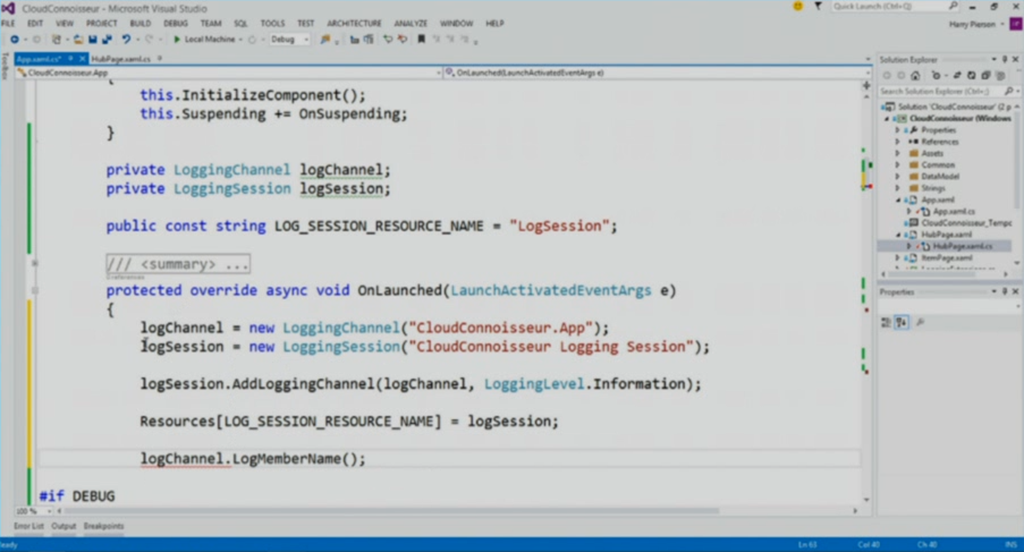Image resolution: width=1024 pixels, height=552 pixels.
Task: Click the purple user account avatar
Action: tap(1016, 24)
